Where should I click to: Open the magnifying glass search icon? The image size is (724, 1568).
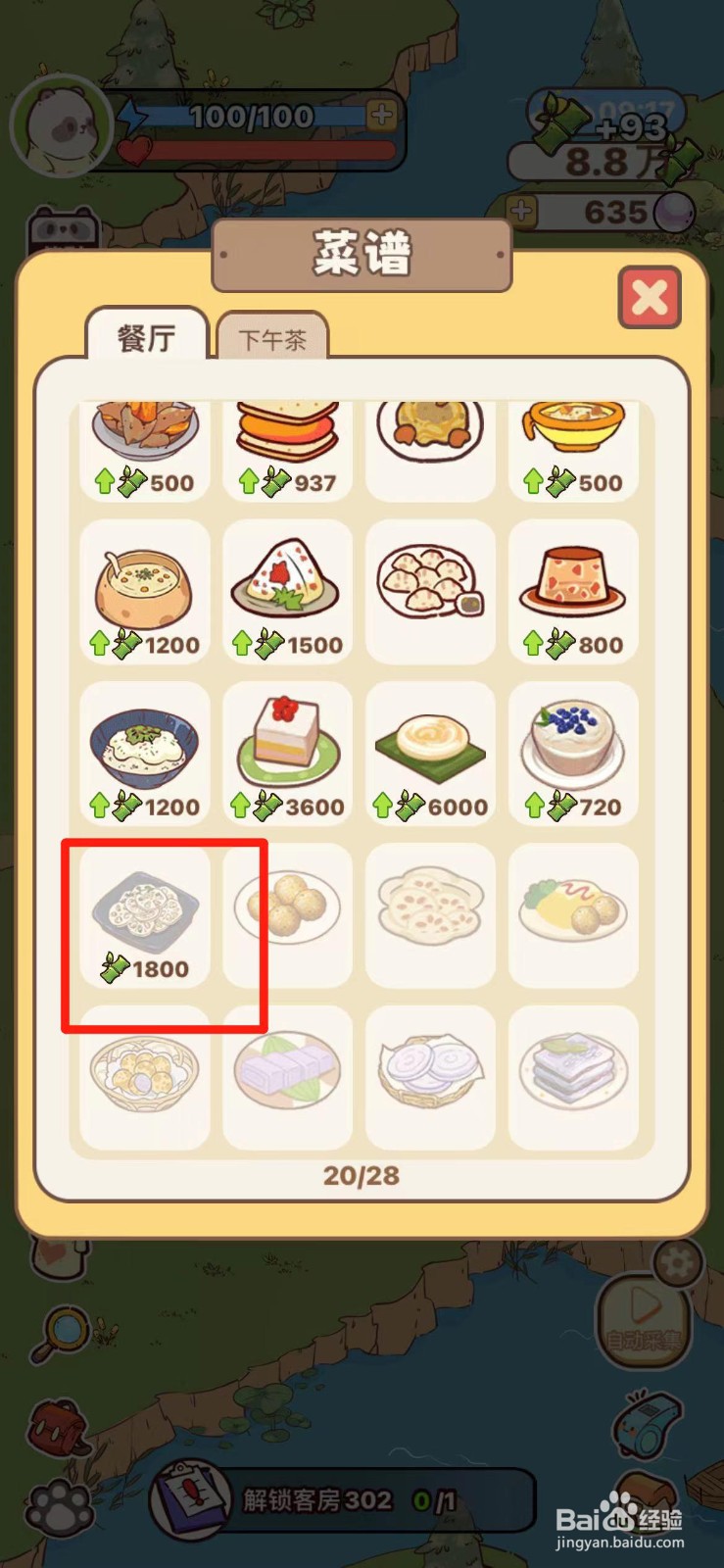point(61,1335)
